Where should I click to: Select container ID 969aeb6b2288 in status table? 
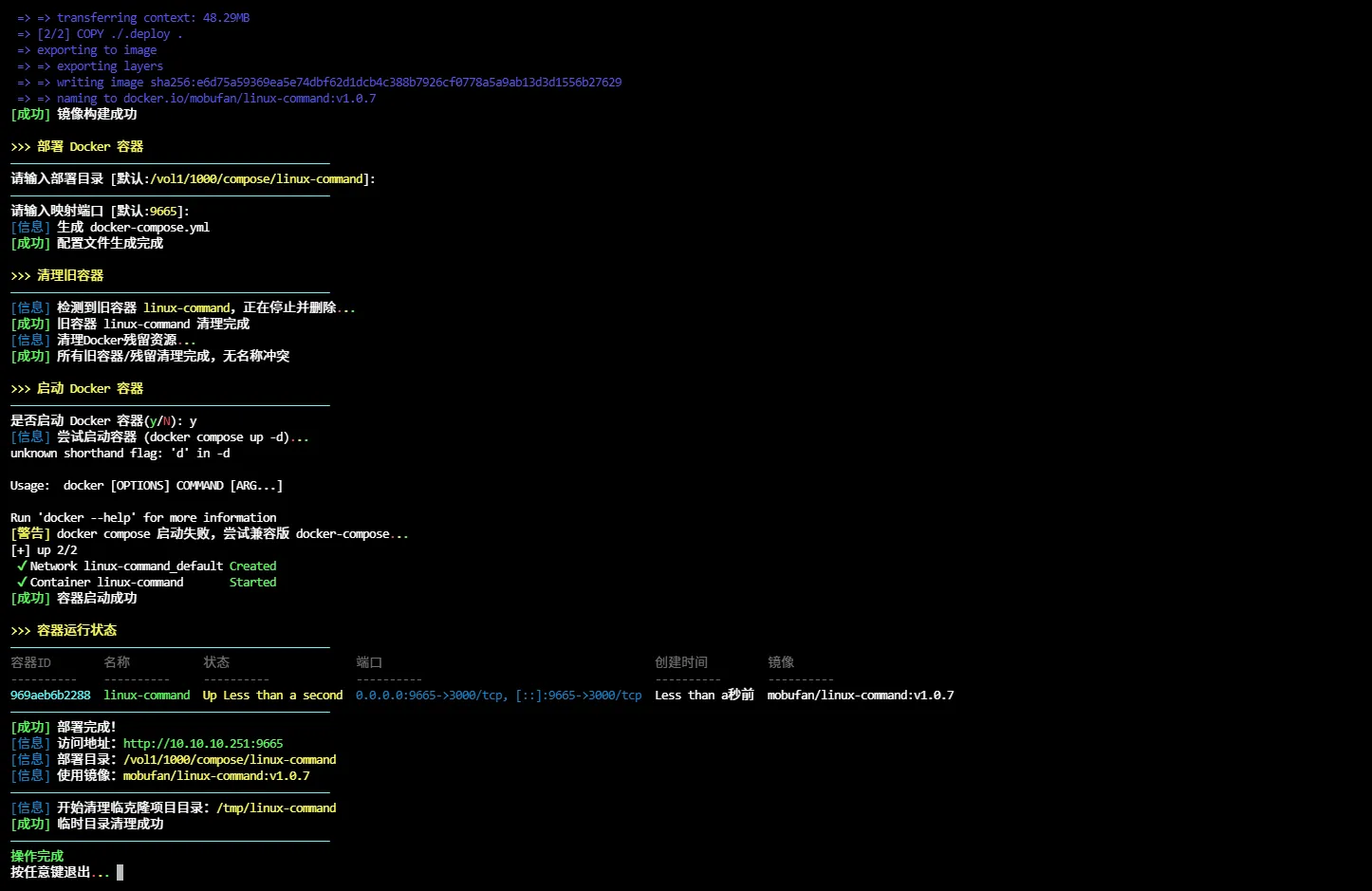click(x=50, y=696)
